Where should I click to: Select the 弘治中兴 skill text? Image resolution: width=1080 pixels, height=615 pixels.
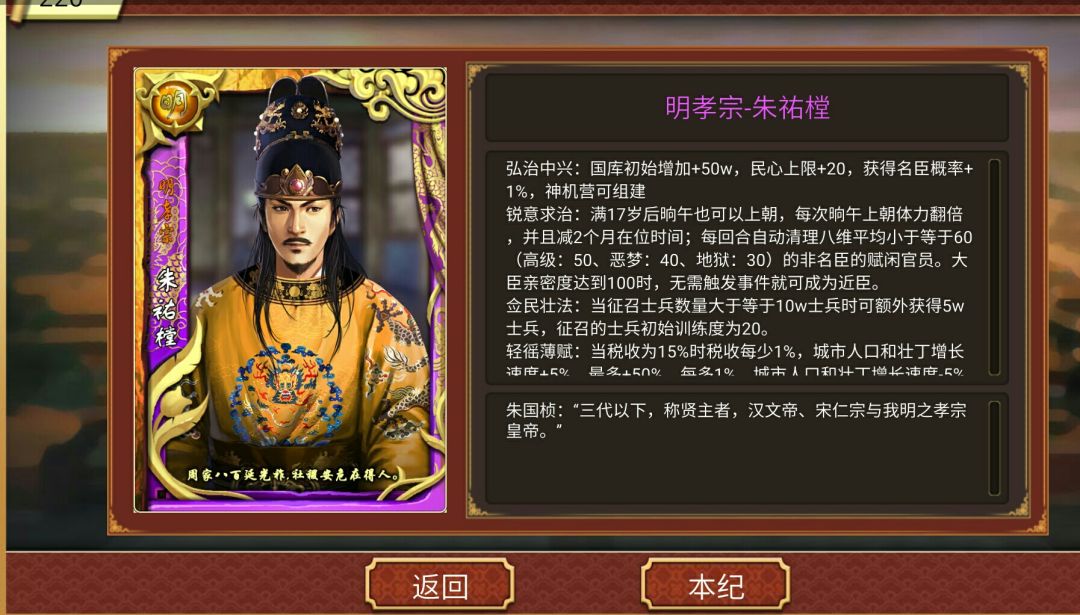[740, 180]
